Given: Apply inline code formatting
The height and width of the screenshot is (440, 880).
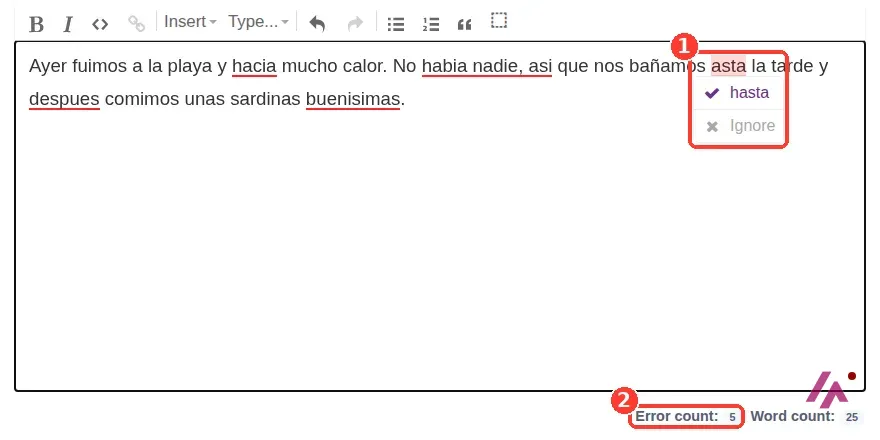Looking at the screenshot, I should [100, 24].
